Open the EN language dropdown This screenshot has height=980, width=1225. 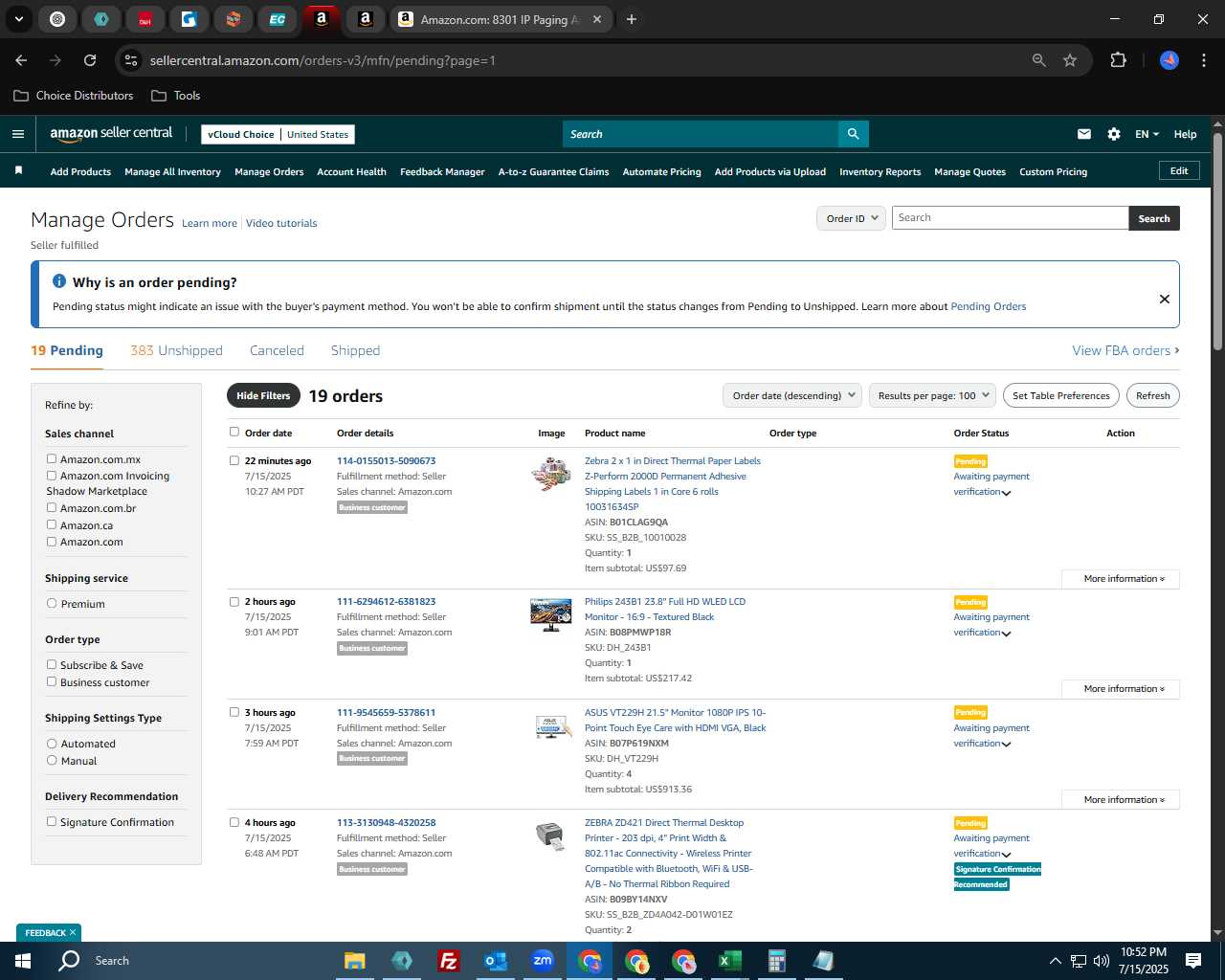(x=1147, y=134)
